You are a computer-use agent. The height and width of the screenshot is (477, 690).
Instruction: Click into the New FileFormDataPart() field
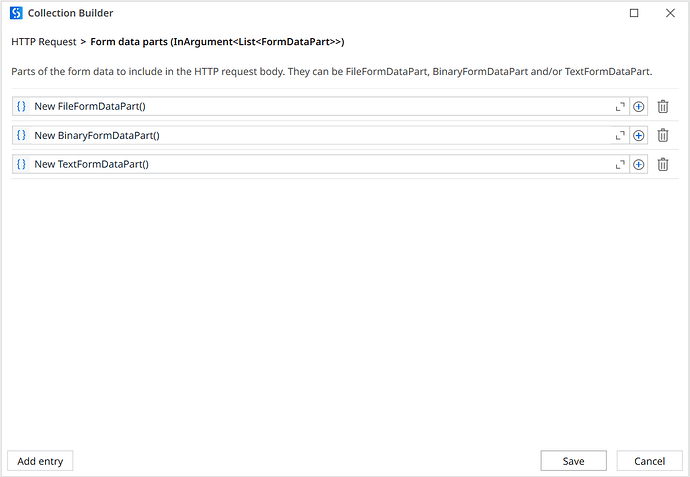pyautogui.click(x=300, y=106)
